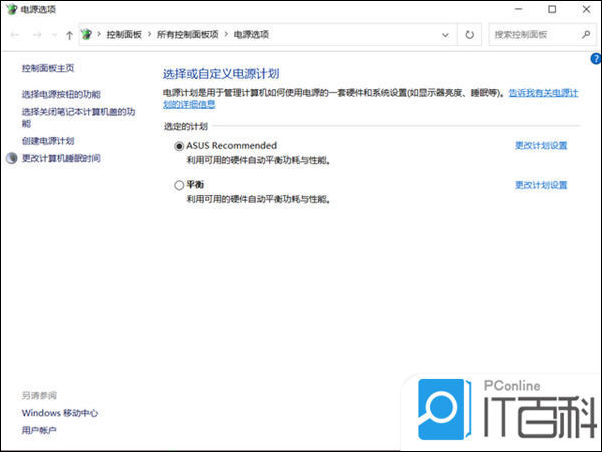This screenshot has width=602, height=452.
Task: Click 更改计划设置 for 平衡 plan
Action: (x=541, y=185)
